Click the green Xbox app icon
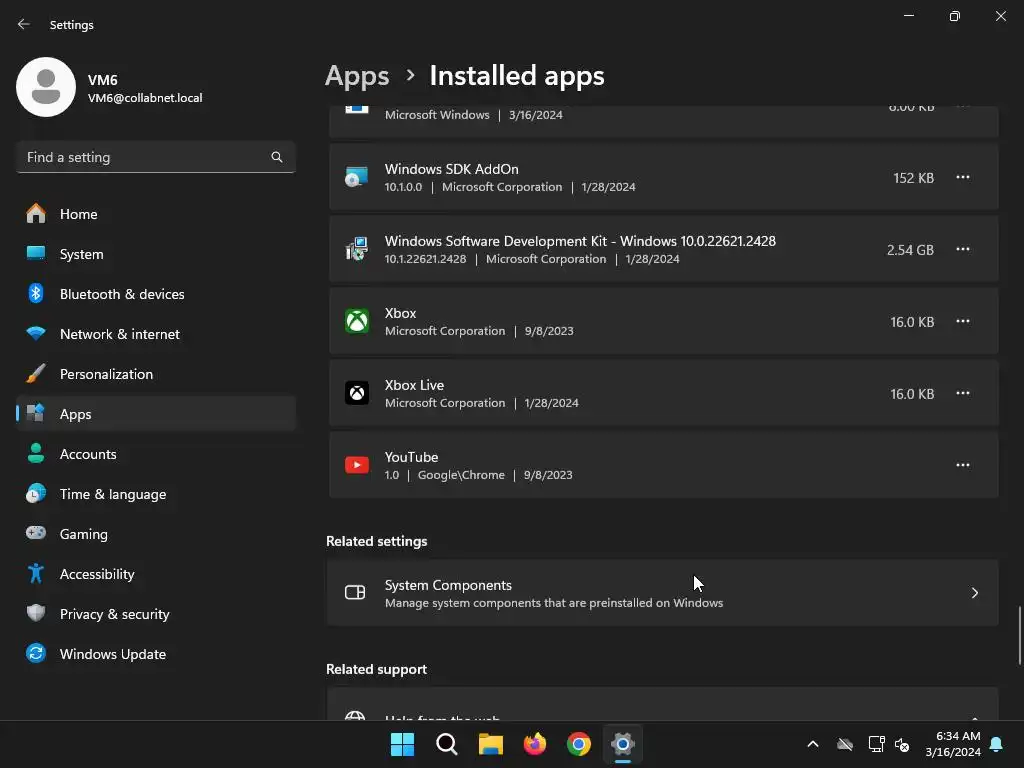This screenshot has width=1024, height=768. tap(357, 321)
